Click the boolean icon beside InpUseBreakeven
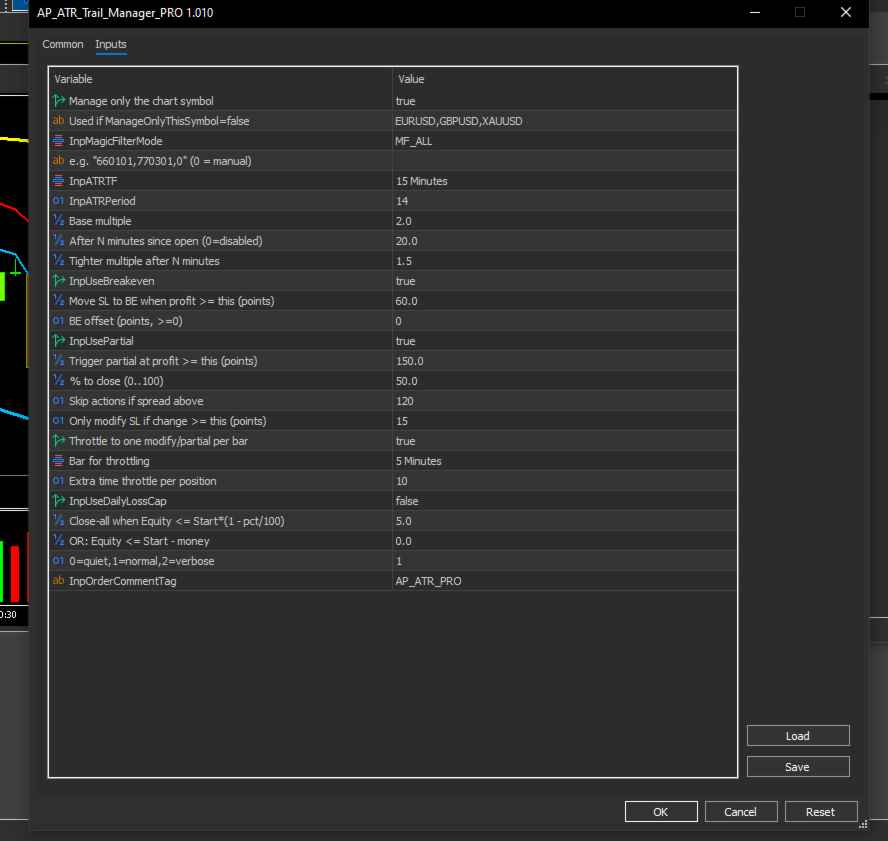 click(x=58, y=281)
